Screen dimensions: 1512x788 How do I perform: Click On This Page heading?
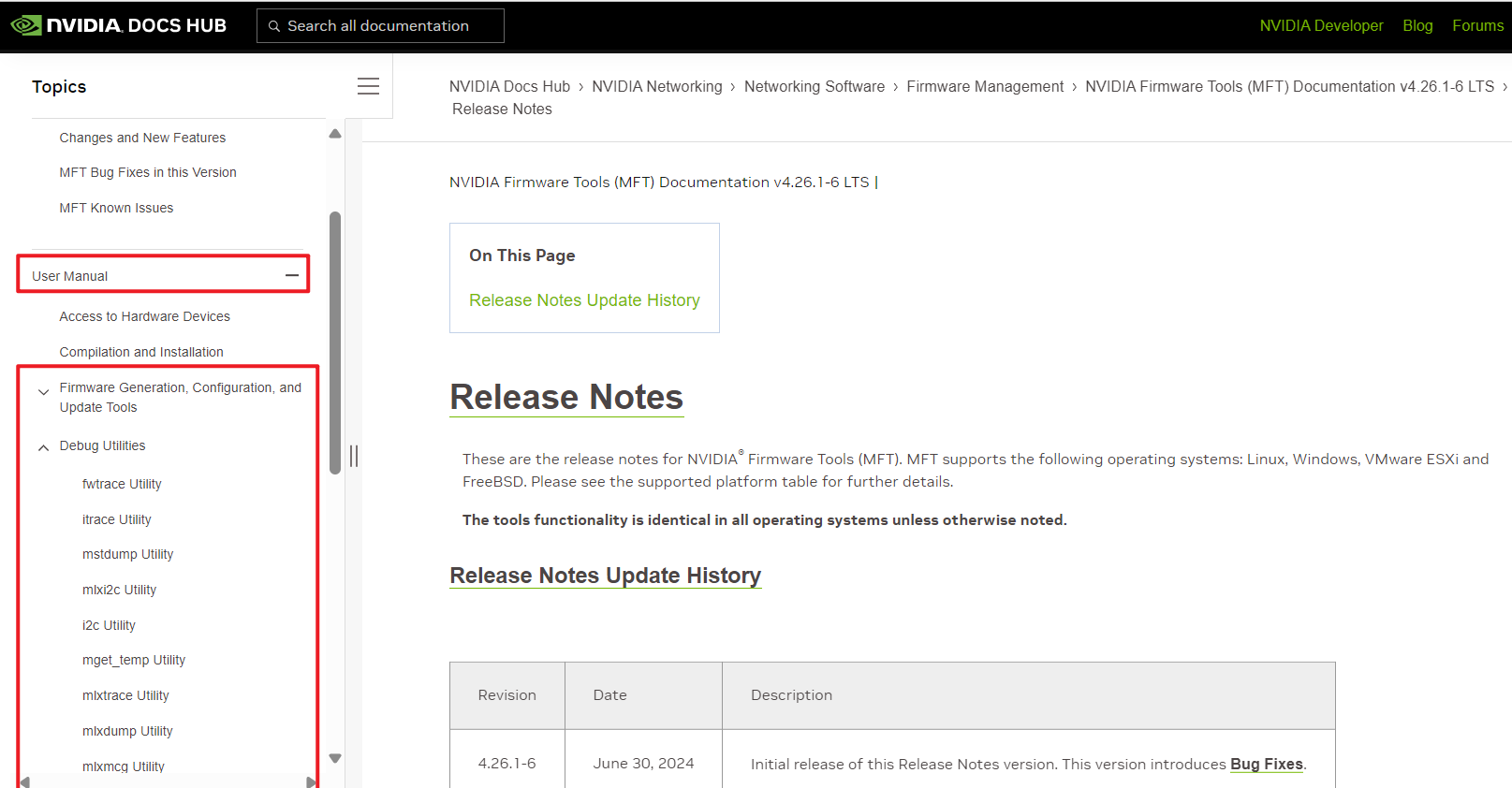click(522, 255)
